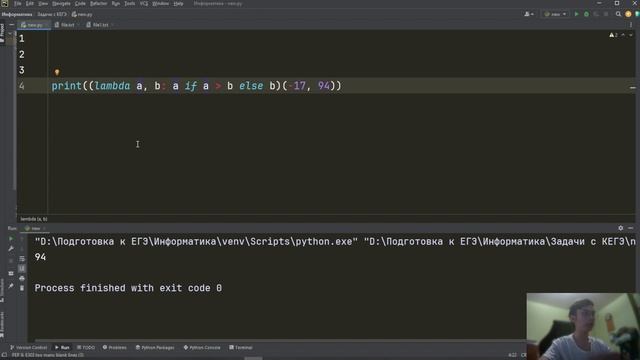Open the Tools menu
This screenshot has width=640, height=360.
coord(129,4)
